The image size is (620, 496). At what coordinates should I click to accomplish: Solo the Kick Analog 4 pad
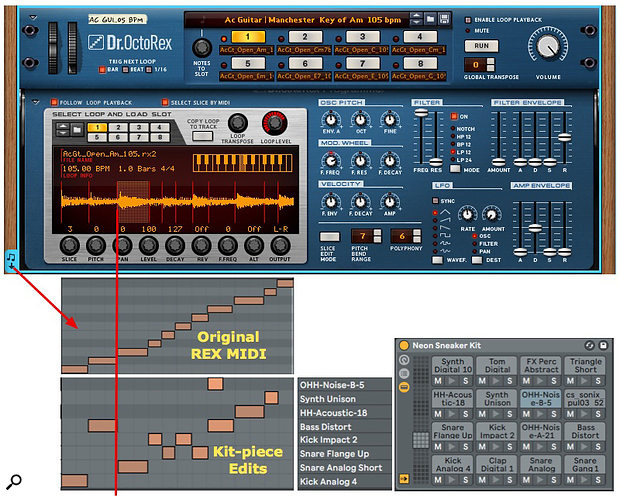click(x=465, y=480)
